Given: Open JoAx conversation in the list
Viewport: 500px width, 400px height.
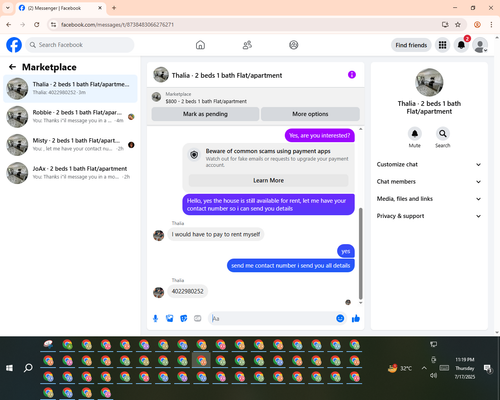Looking at the screenshot, I should click(70, 173).
